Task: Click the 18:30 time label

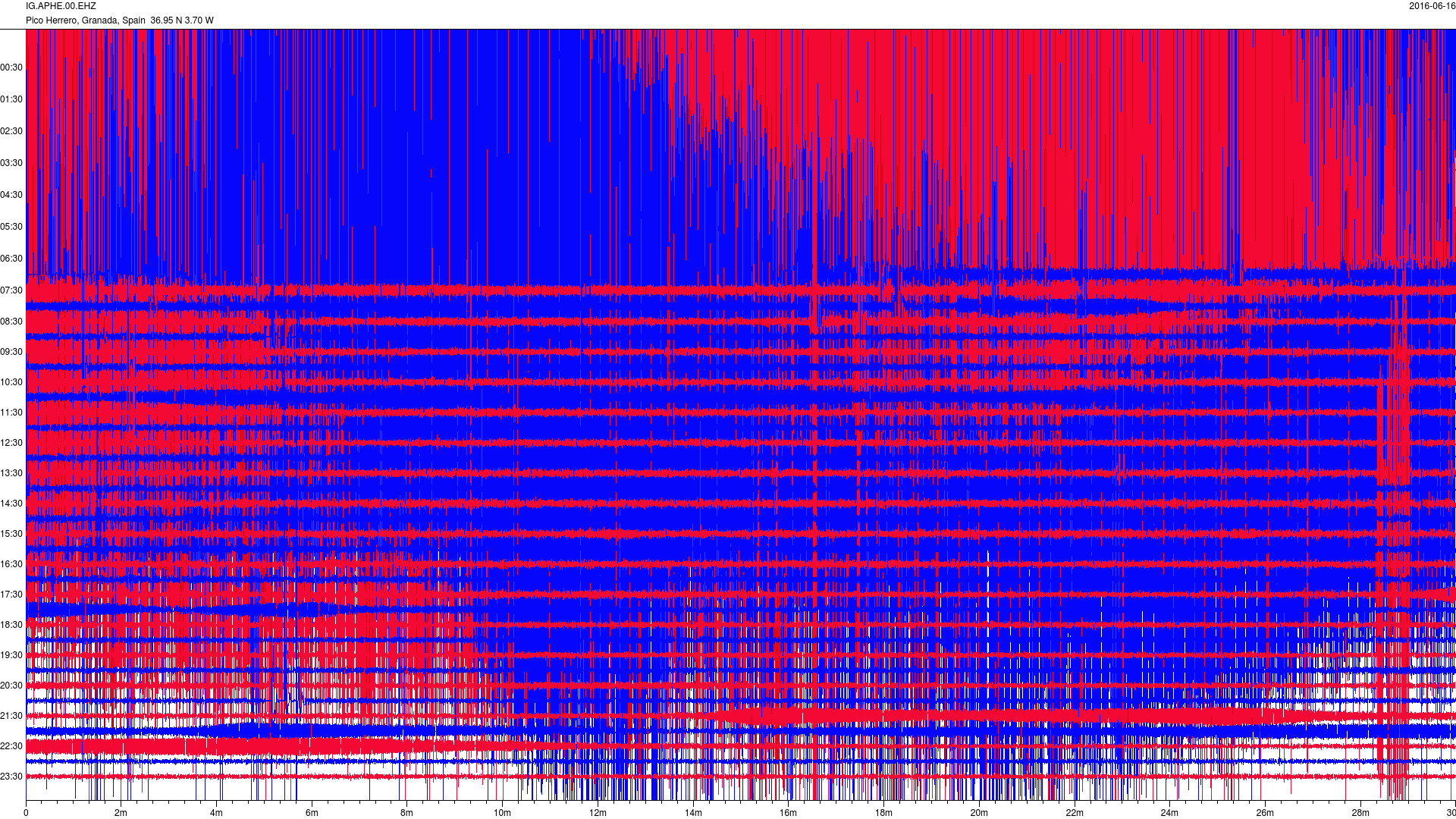Action: 11,625
